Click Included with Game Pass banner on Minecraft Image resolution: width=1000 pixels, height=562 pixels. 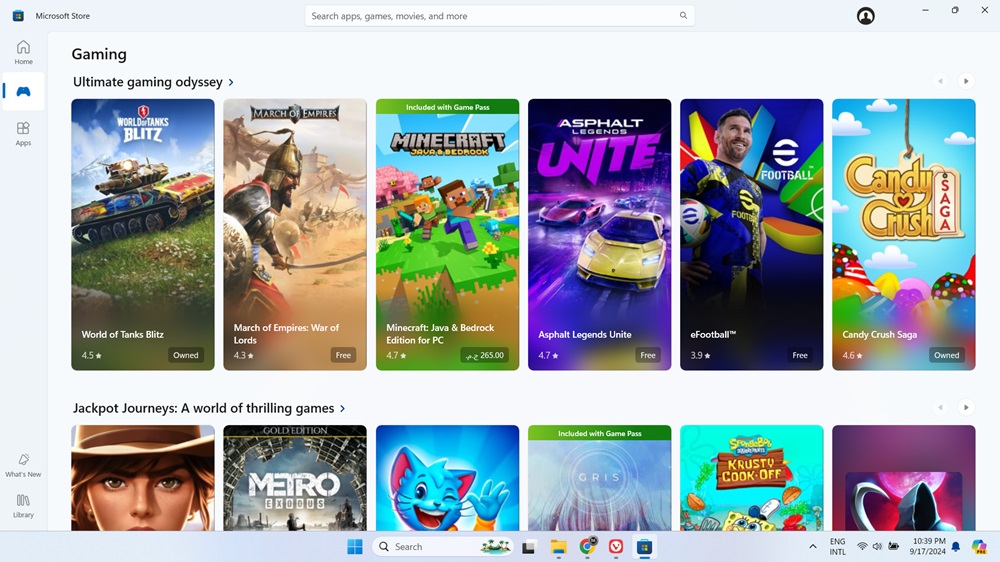pyautogui.click(x=447, y=107)
